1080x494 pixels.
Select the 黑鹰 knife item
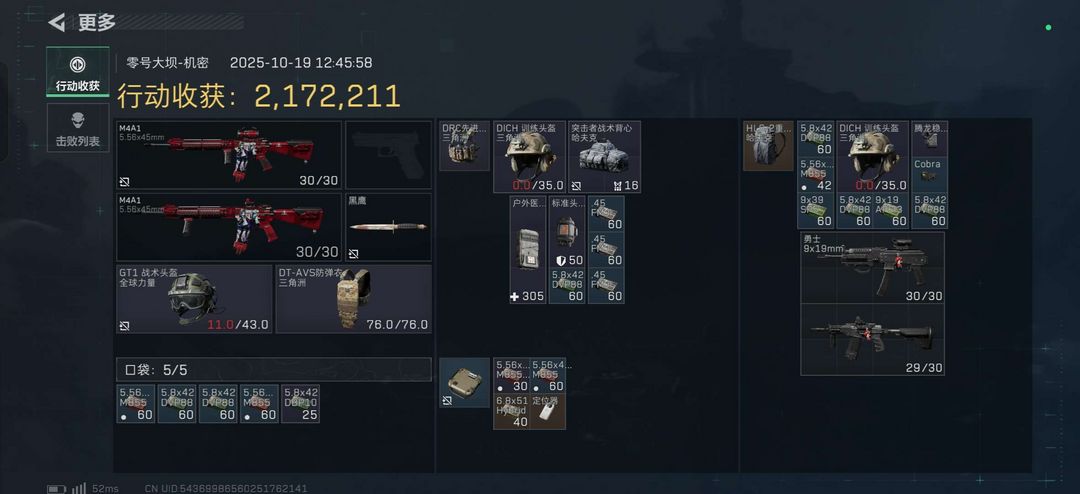(388, 227)
